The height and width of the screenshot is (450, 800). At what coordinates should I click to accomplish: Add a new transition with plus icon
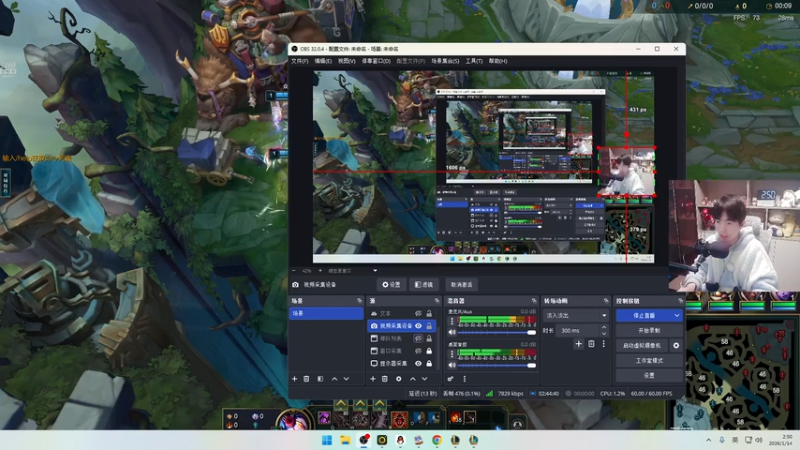[579, 344]
